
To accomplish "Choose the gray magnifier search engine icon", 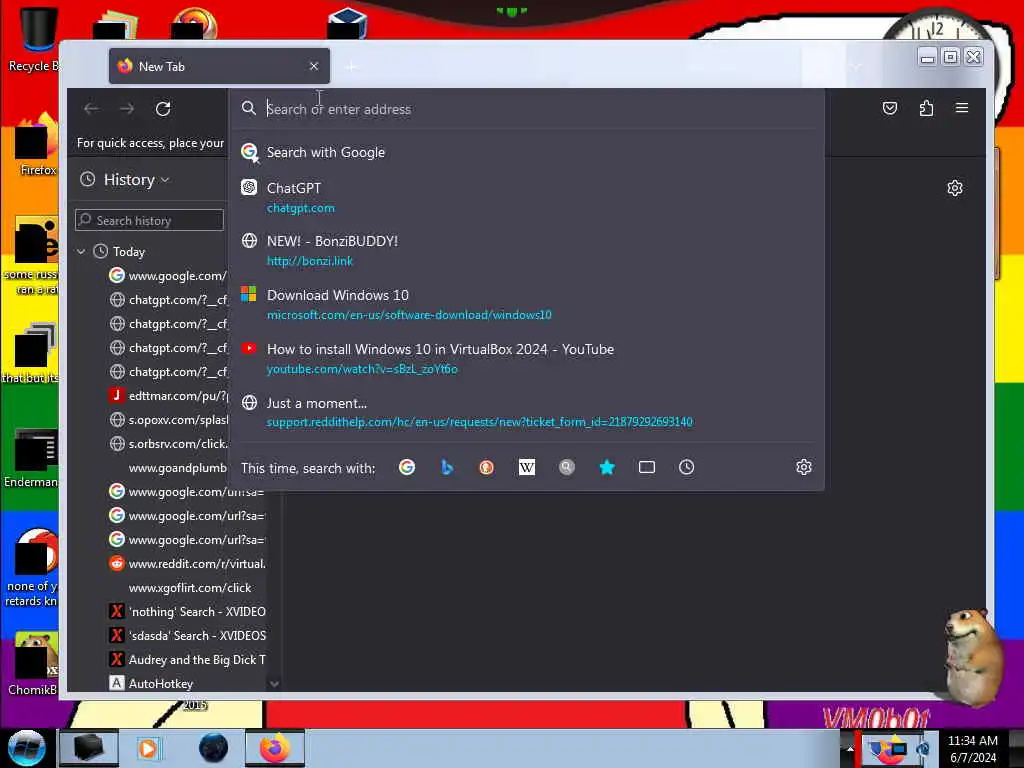I will pos(567,467).
